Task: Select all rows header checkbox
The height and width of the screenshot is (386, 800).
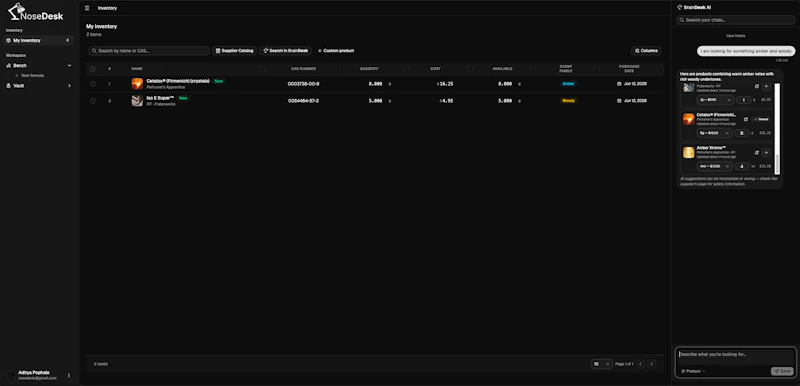Action: click(x=93, y=69)
